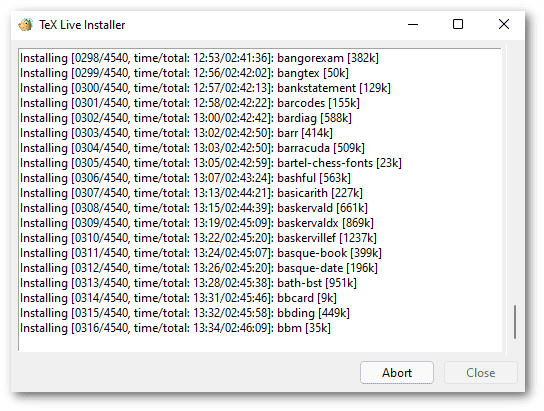Abort the TeX Live installation
544x411 pixels.
tap(397, 373)
